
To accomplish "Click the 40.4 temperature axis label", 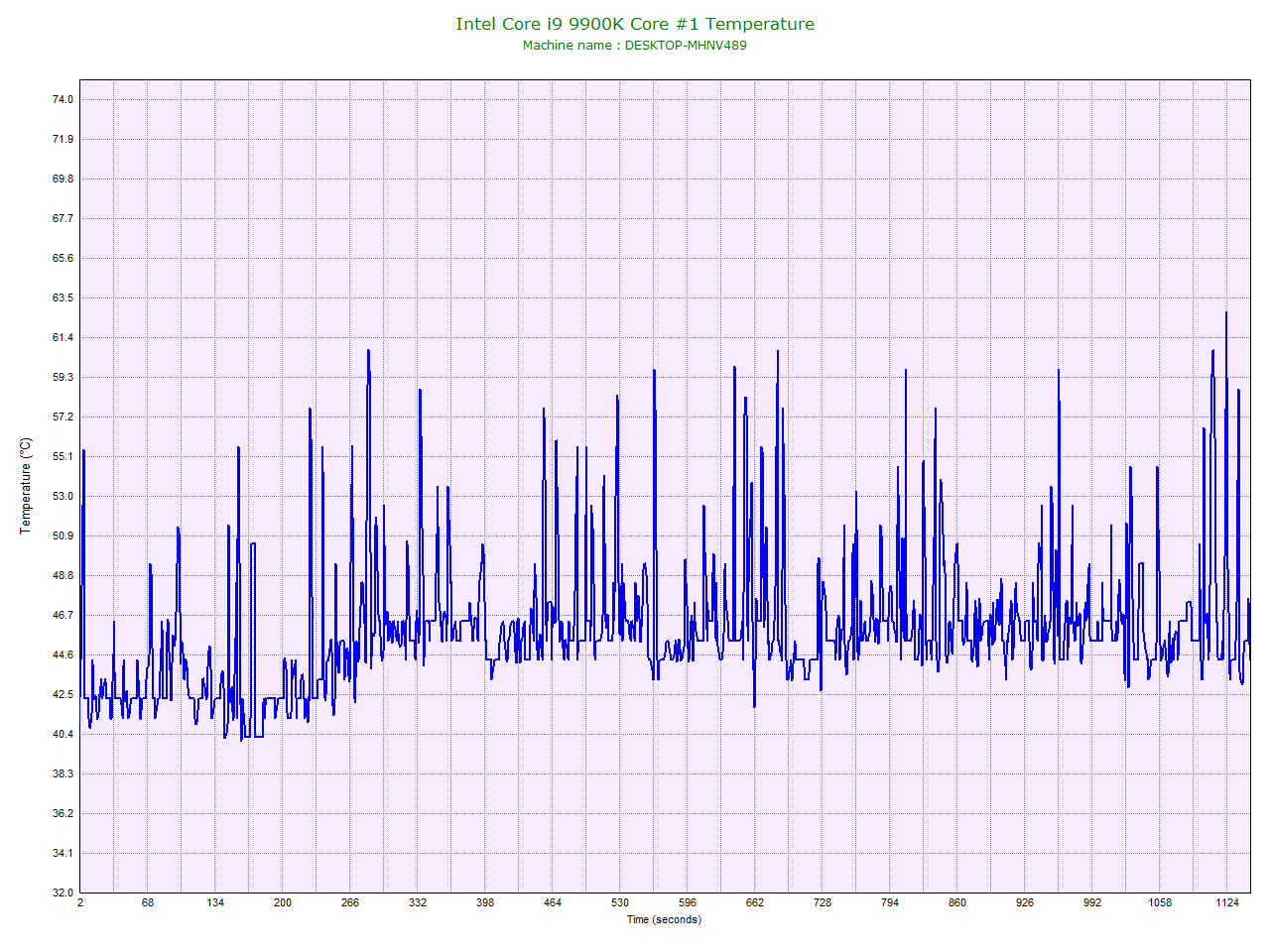I will point(63,734).
